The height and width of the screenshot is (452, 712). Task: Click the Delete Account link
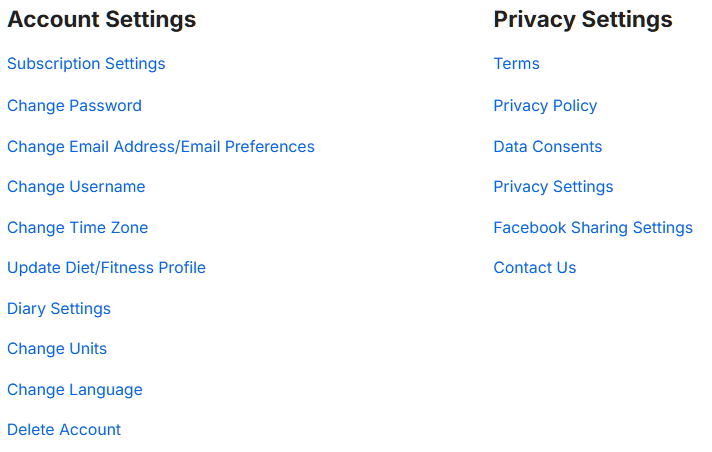64,430
